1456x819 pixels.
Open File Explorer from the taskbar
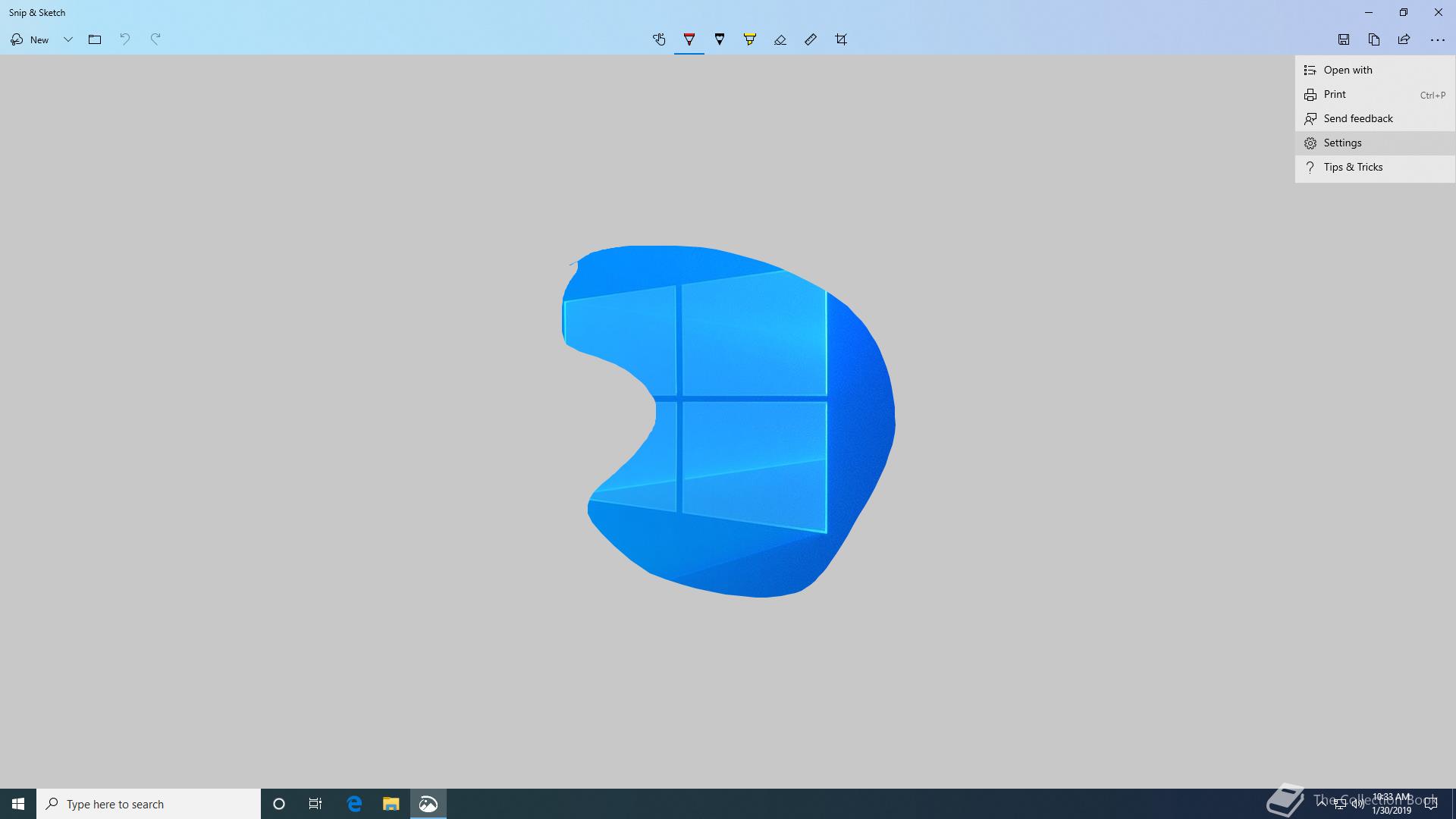coord(391,804)
